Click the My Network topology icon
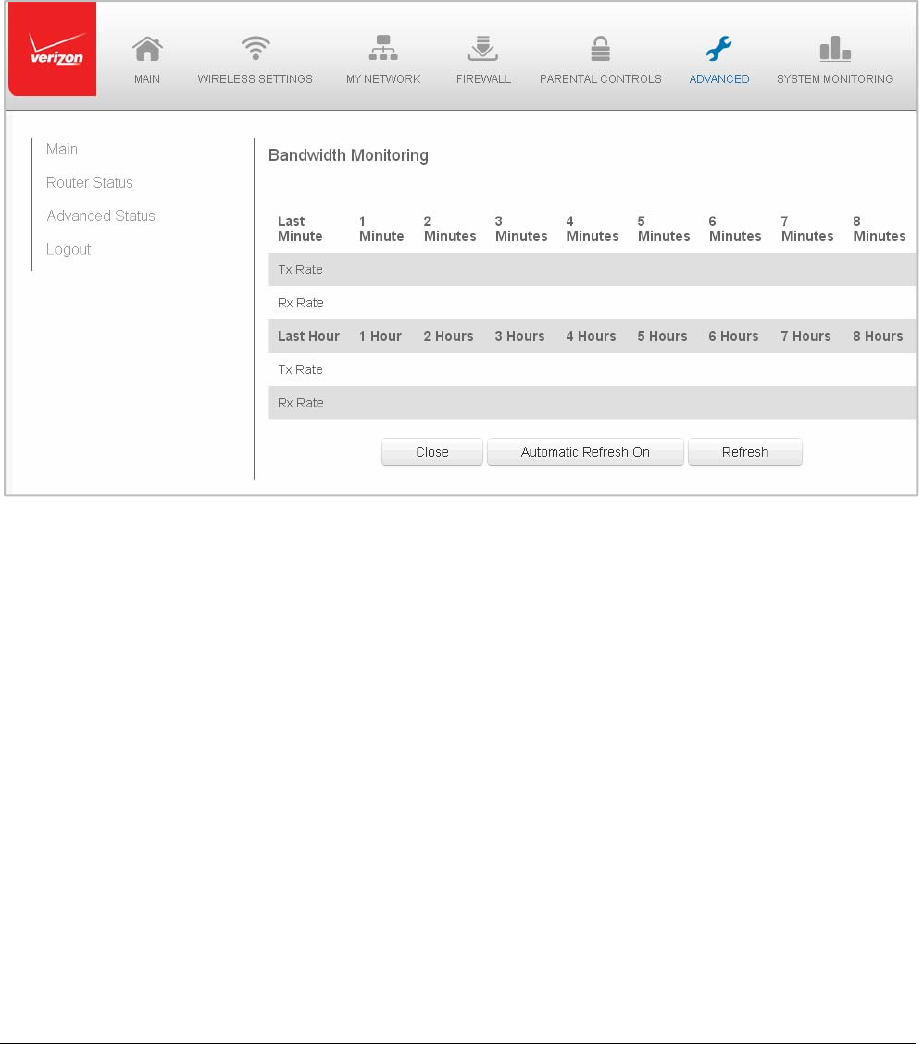The height and width of the screenshot is (1044, 919). coord(383,48)
